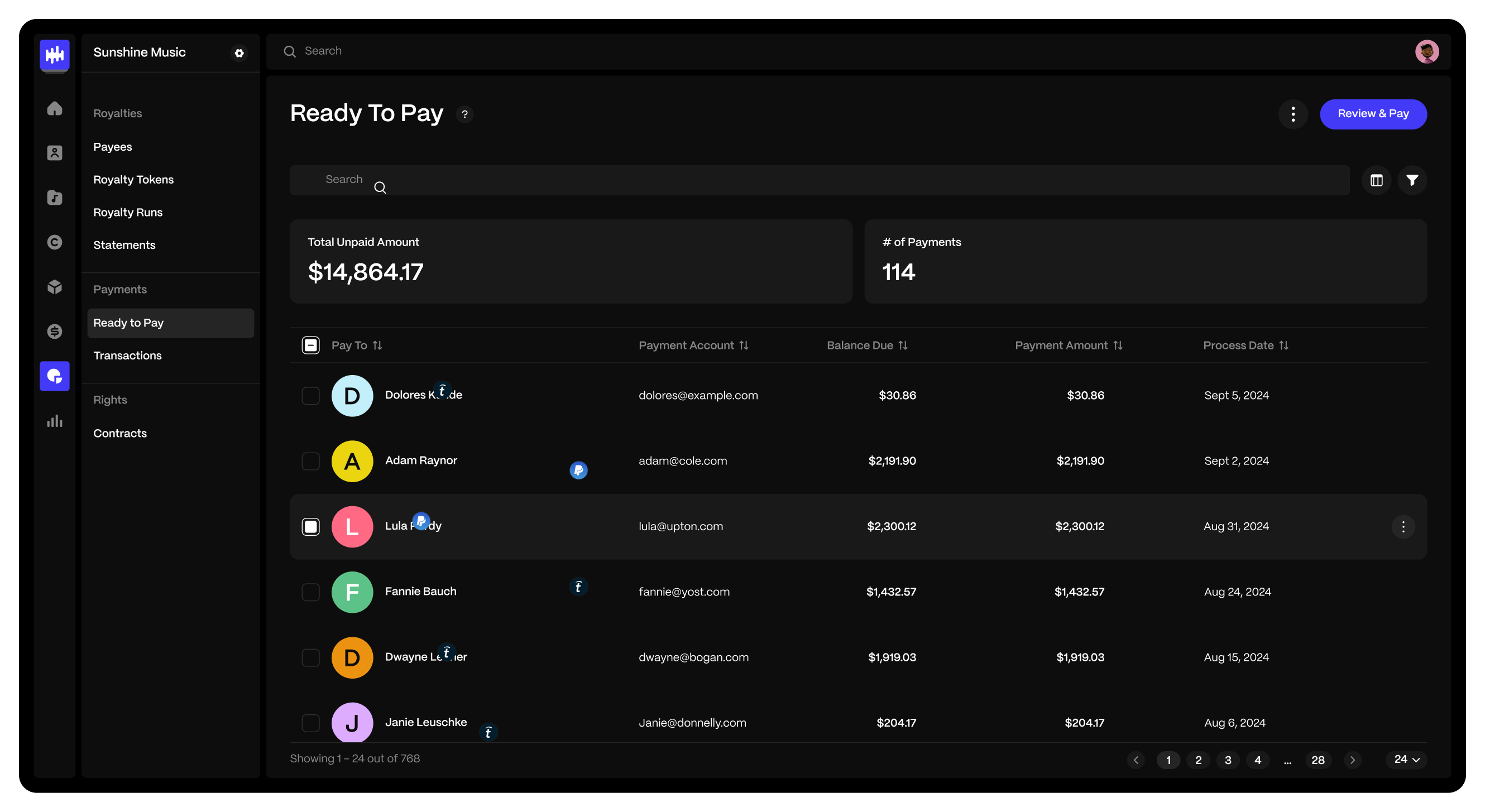The width and height of the screenshot is (1485, 812).
Task: Click the home icon in left rail
Action: click(x=55, y=108)
